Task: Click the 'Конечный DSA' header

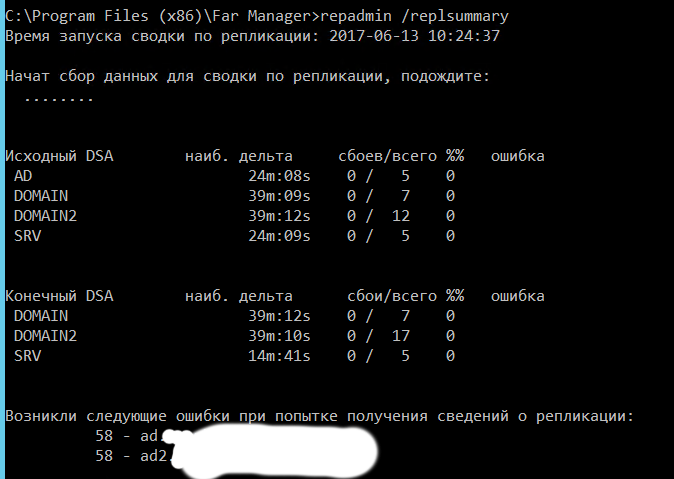Action: [59, 296]
